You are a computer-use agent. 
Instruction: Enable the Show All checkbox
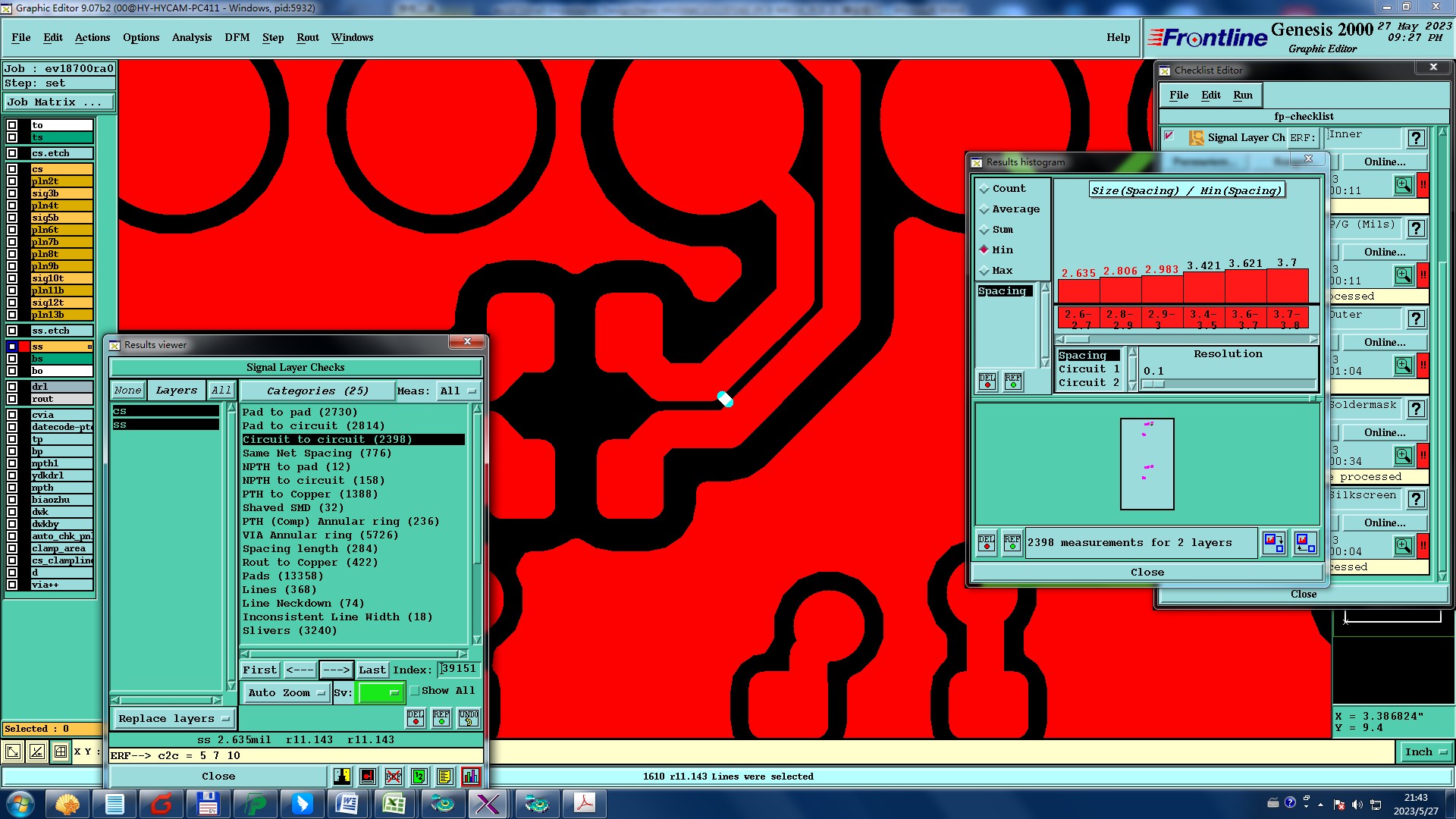click(415, 691)
